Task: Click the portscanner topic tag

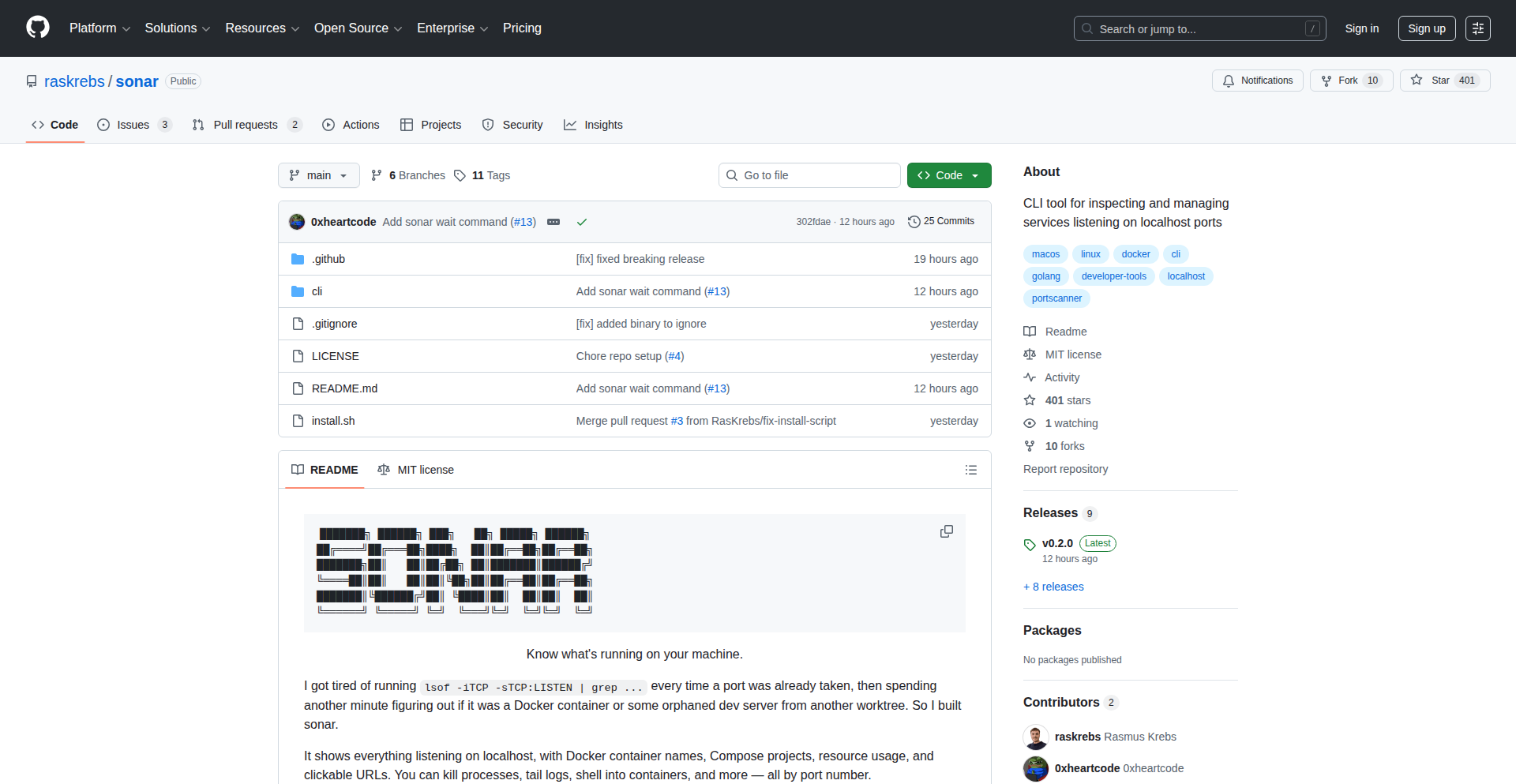Action: (1056, 298)
